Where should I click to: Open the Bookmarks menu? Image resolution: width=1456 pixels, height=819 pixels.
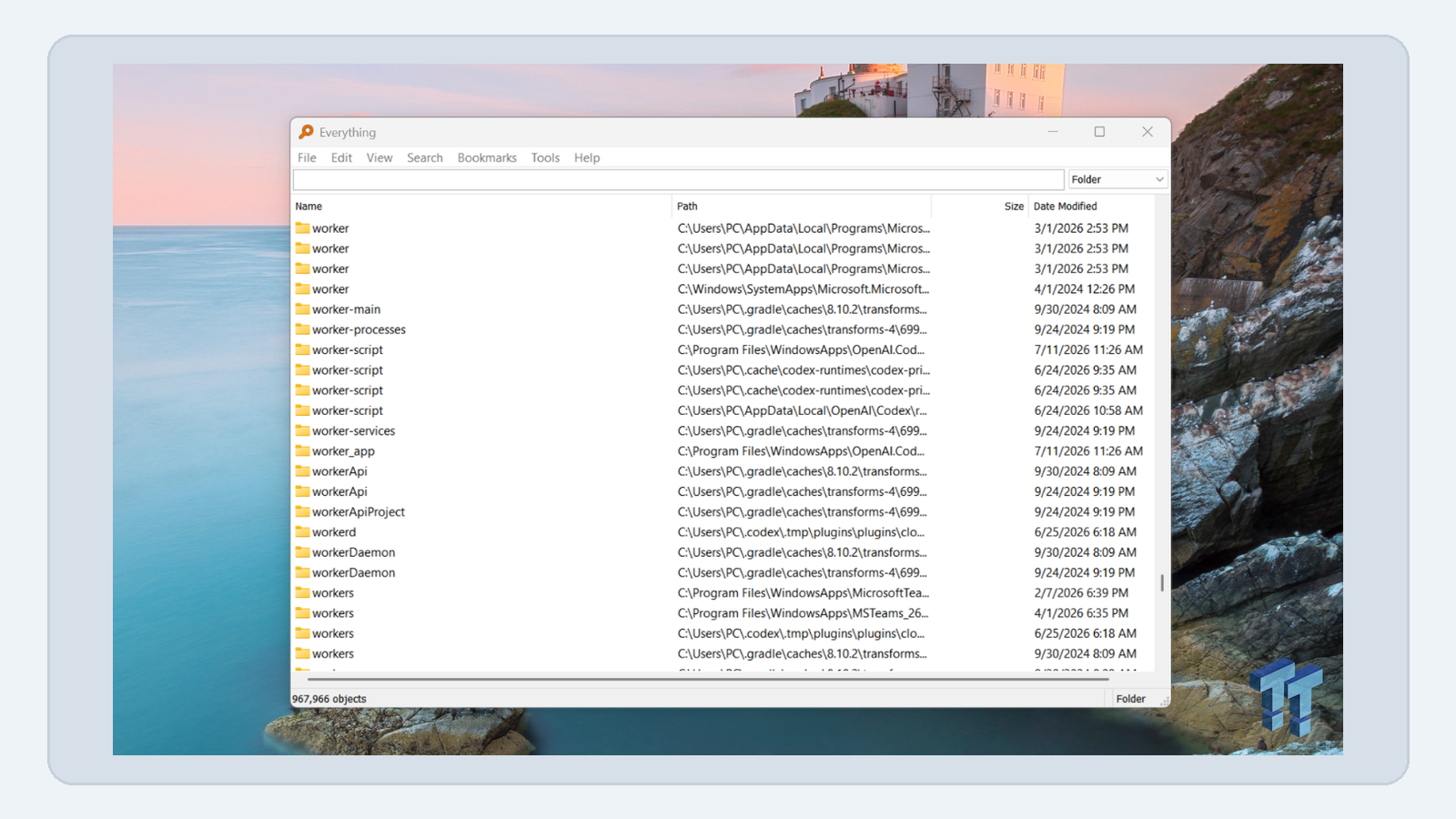point(487,157)
